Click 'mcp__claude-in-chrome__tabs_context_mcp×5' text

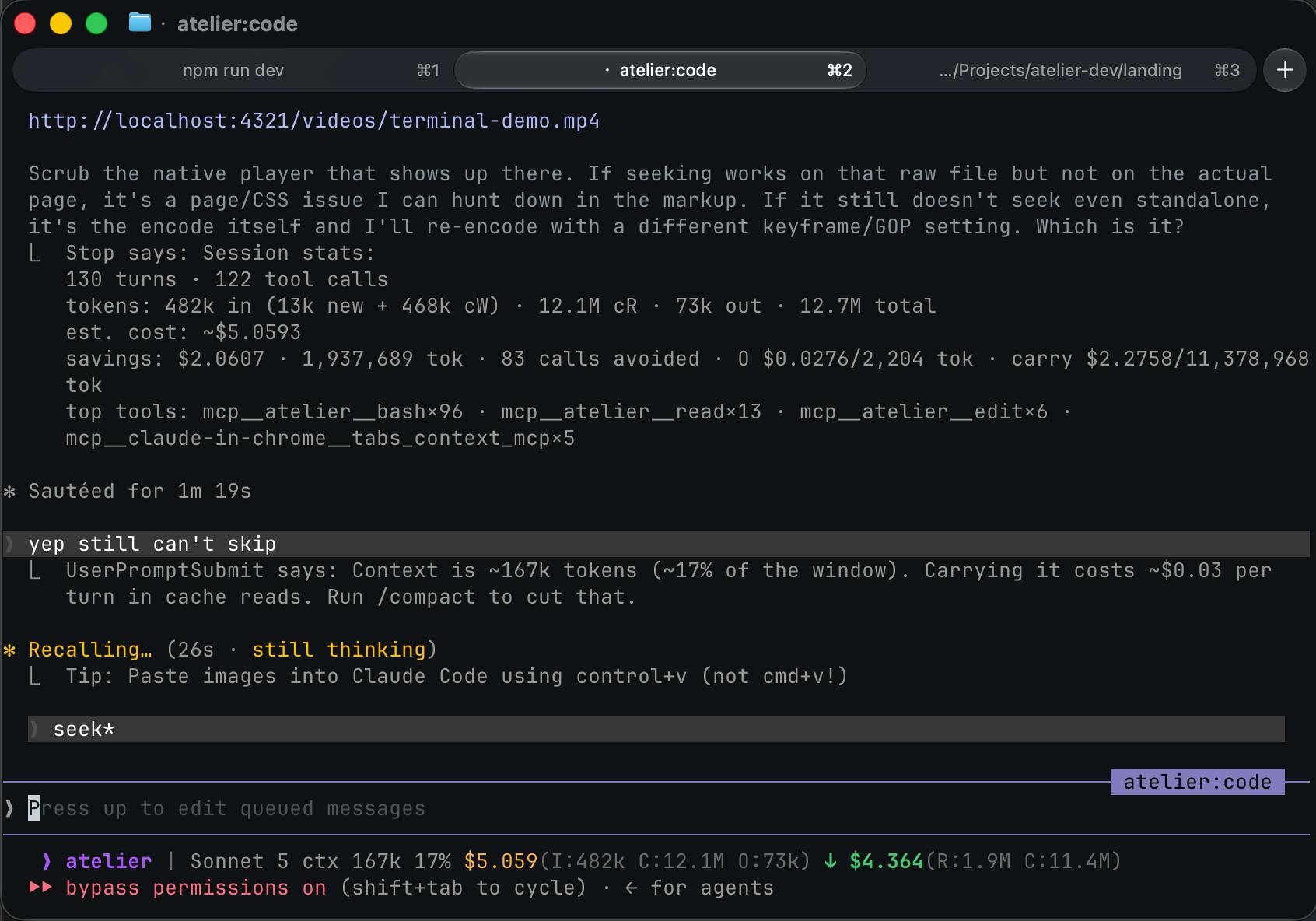[320, 438]
